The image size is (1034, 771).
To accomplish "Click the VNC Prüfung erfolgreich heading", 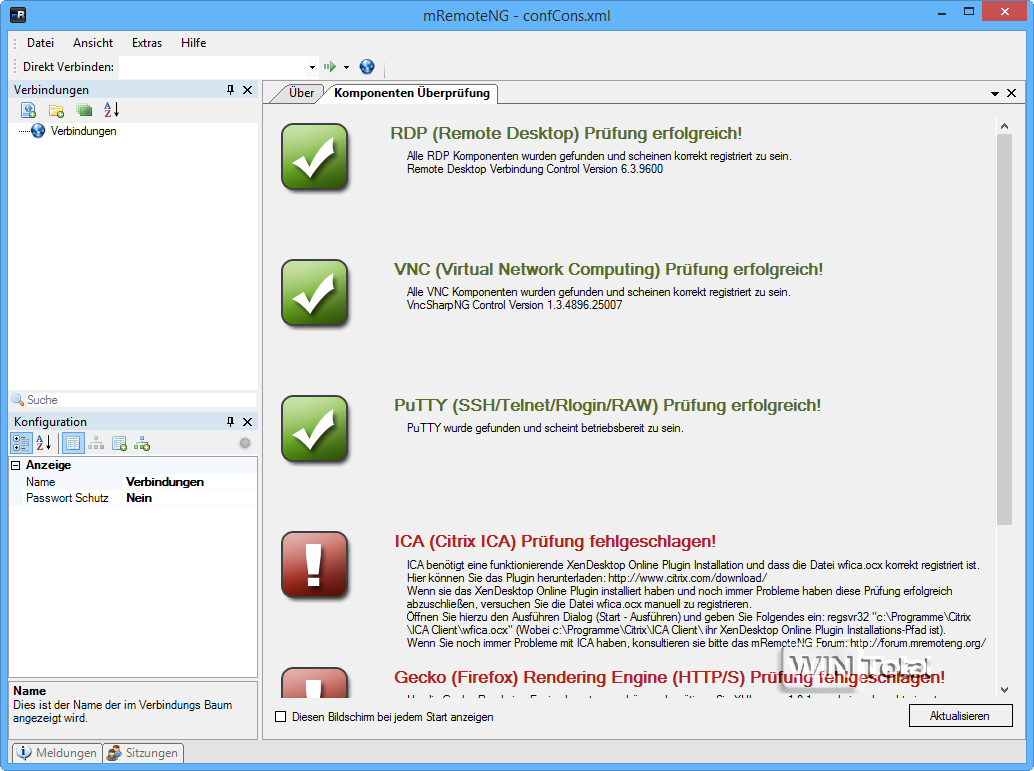I will coord(608,269).
